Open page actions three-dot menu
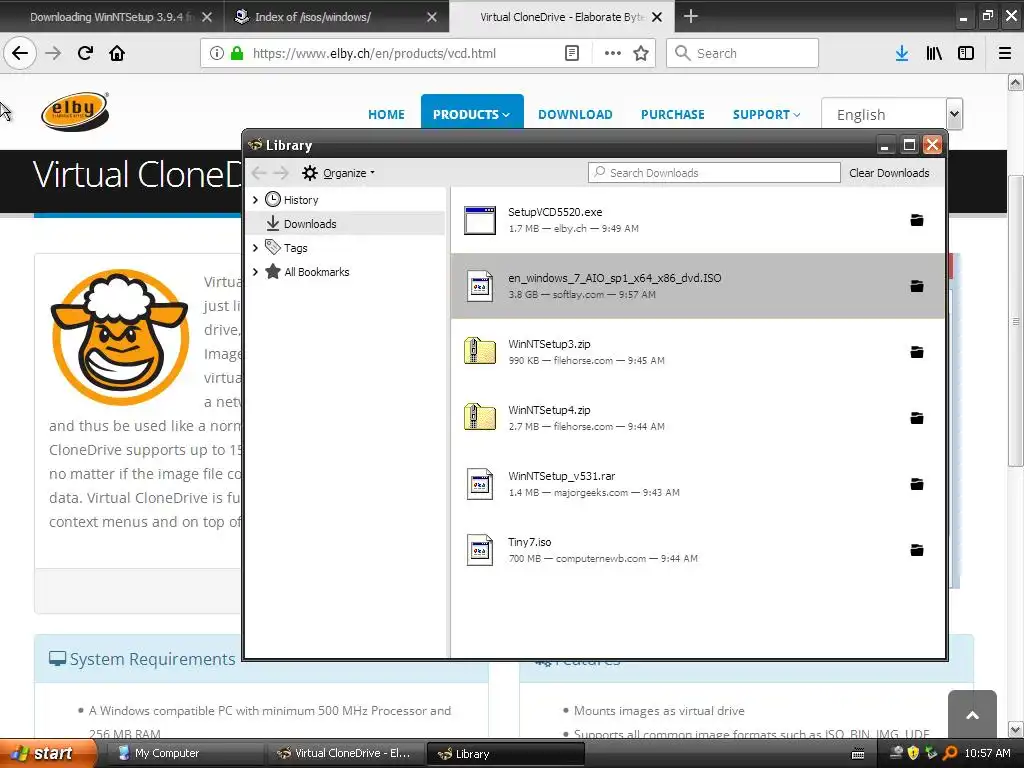 coord(613,53)
